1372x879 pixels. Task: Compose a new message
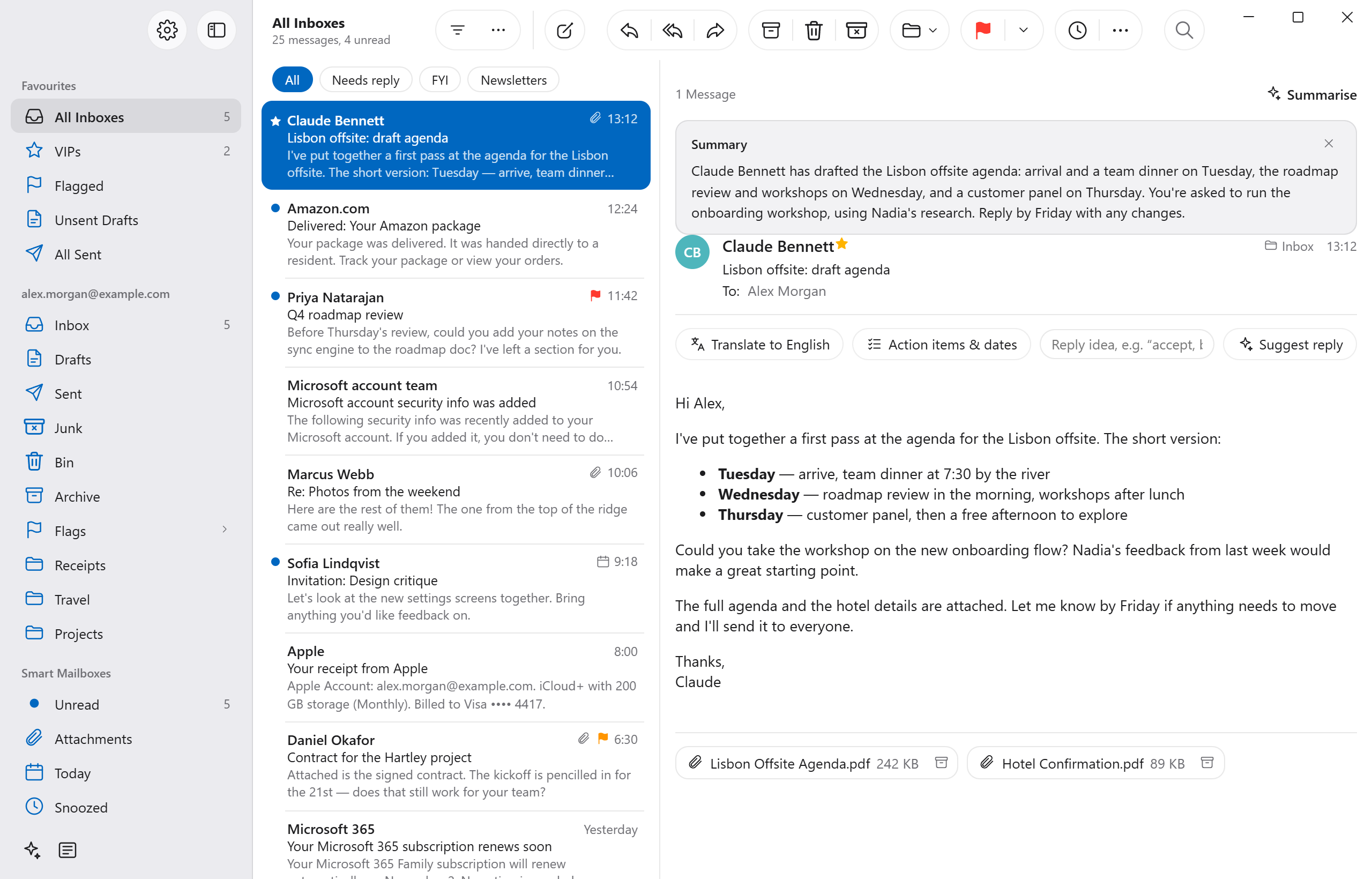(564, 30)
